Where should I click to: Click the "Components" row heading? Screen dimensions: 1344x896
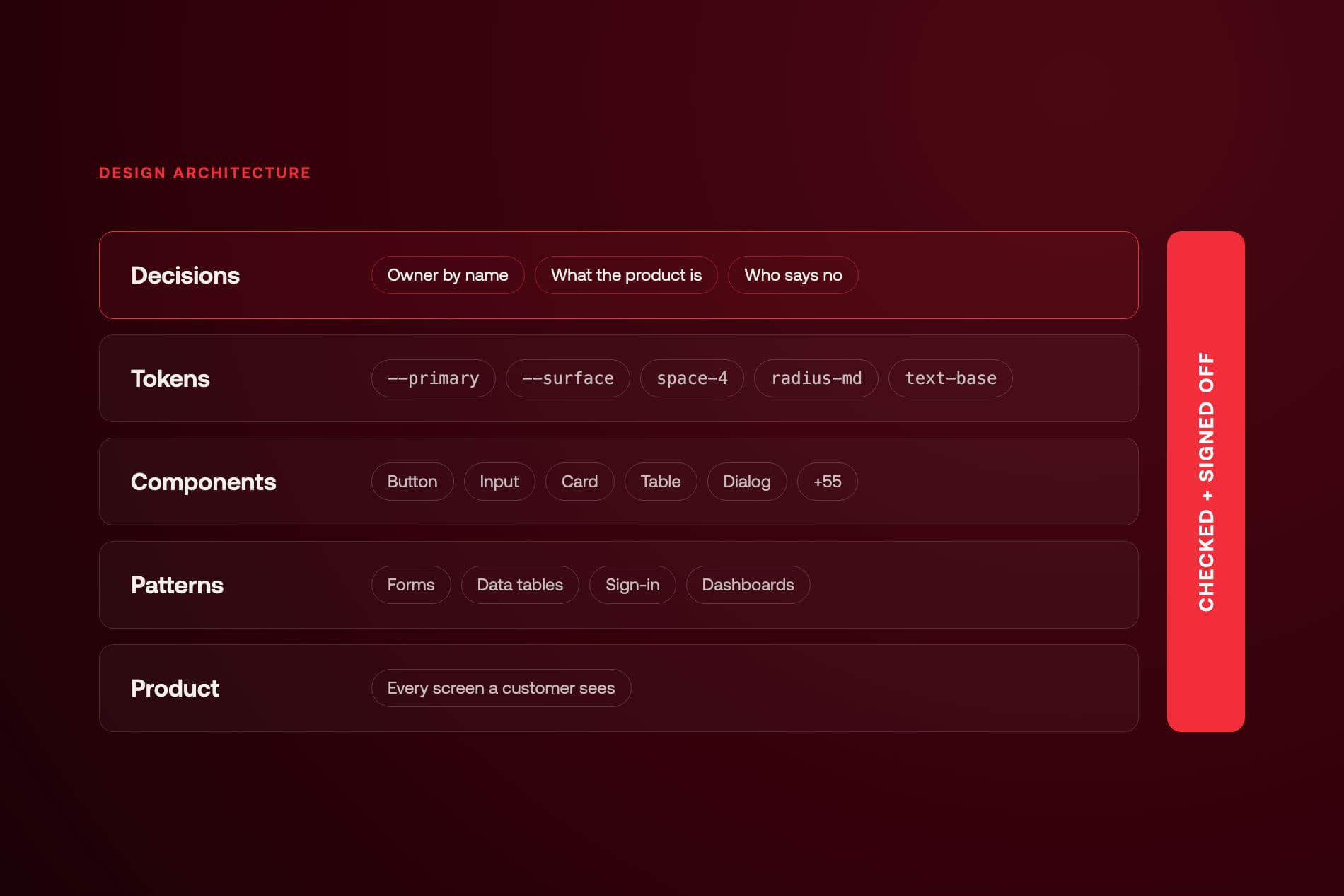coord(204,482)
